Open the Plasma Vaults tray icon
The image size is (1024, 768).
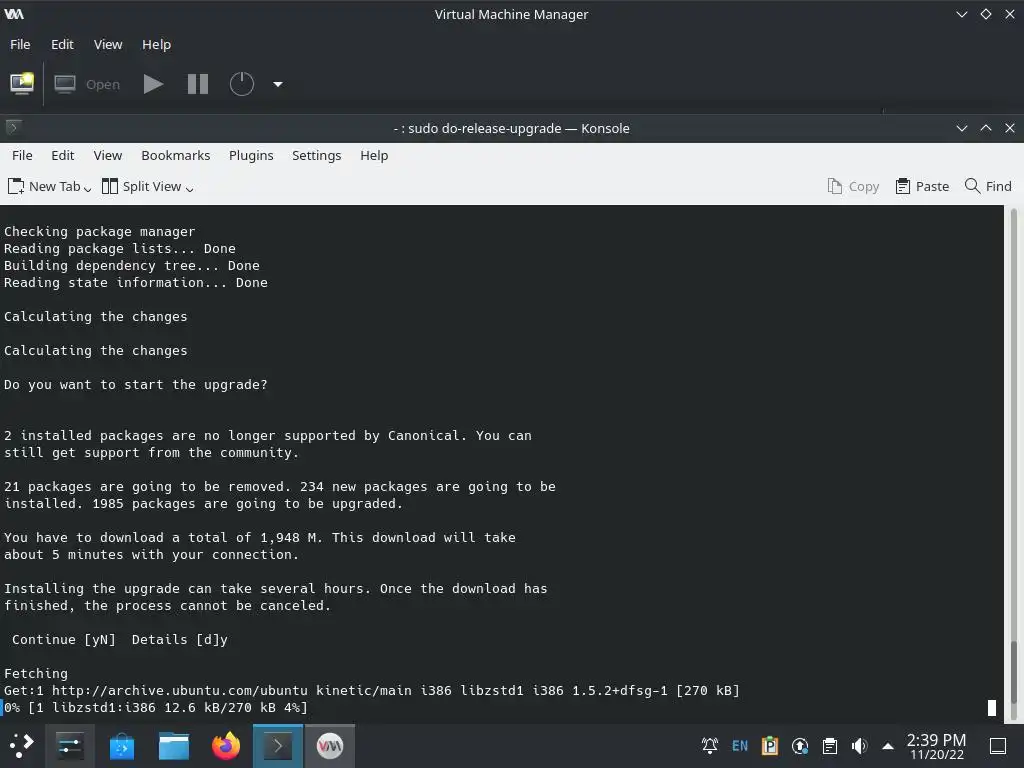click(x=770, y=745)
